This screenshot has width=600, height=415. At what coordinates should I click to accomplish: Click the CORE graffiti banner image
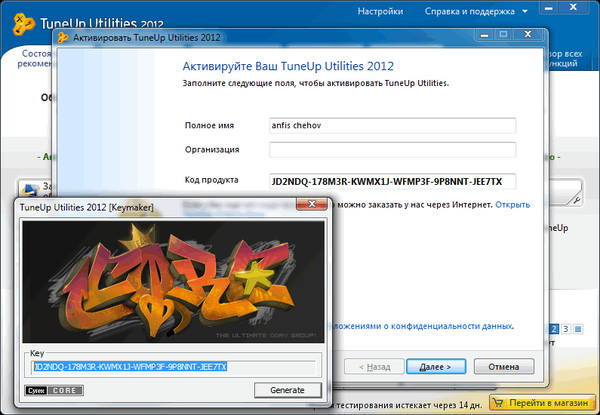(173, 282)
